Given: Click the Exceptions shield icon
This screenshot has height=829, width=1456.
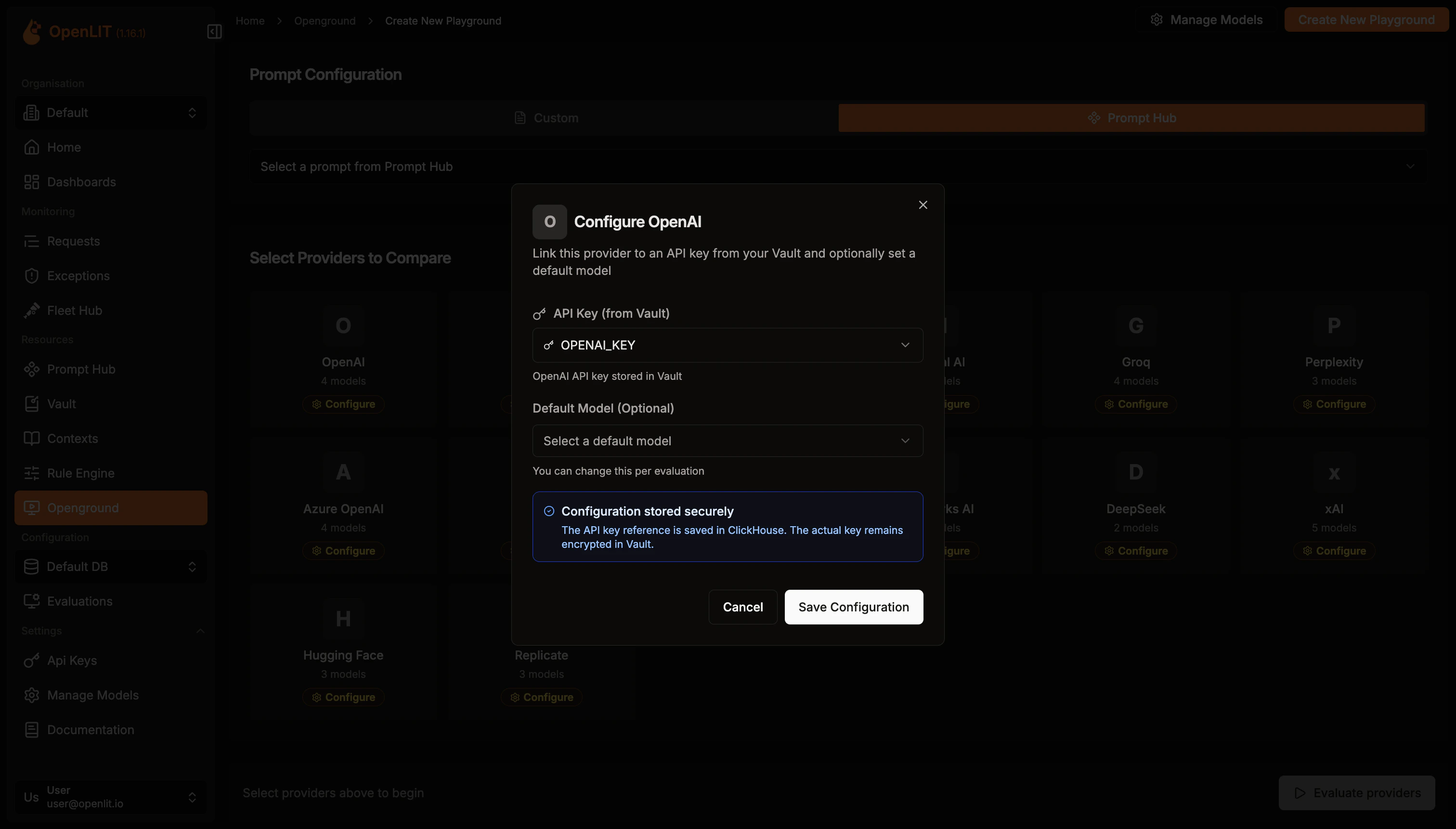Looking at the screenshot, I should pyautogui.click(x=32, y=275).
